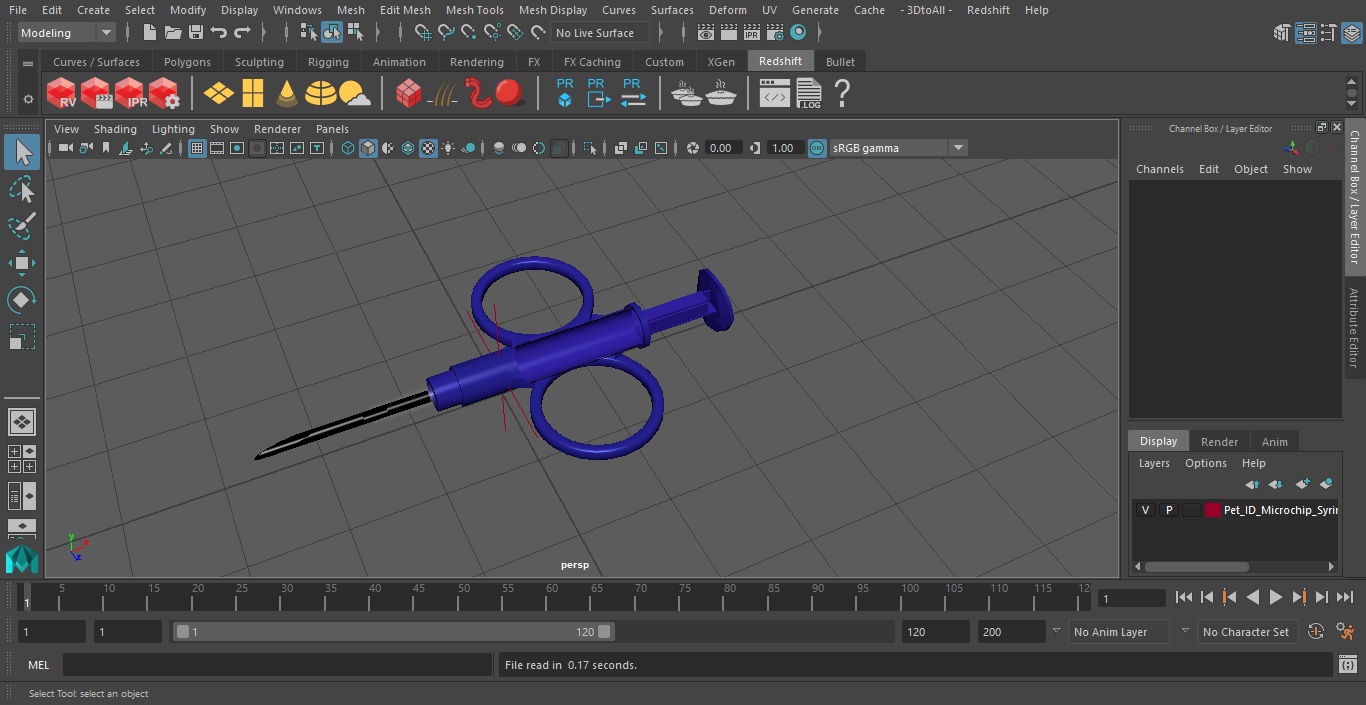Click layer color swatch for Pet_ID_Microchip
The image size is (1366, 705).
[1213, 510]
